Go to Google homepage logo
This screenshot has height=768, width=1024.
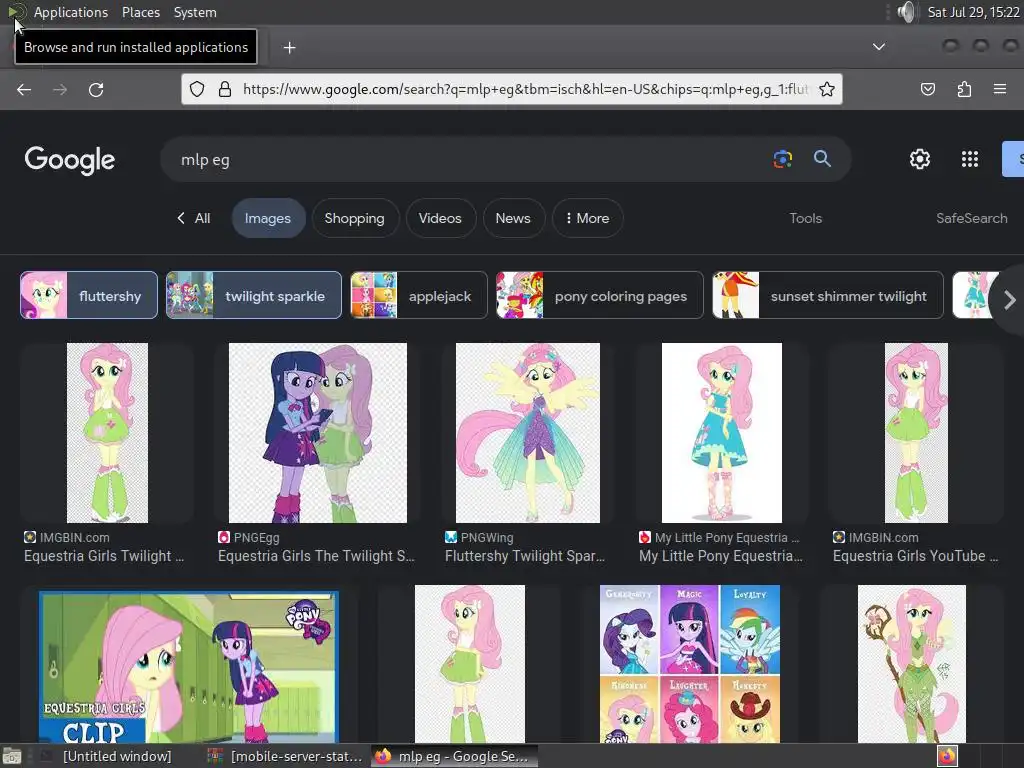pyautogui.click(x=70, y=160)
